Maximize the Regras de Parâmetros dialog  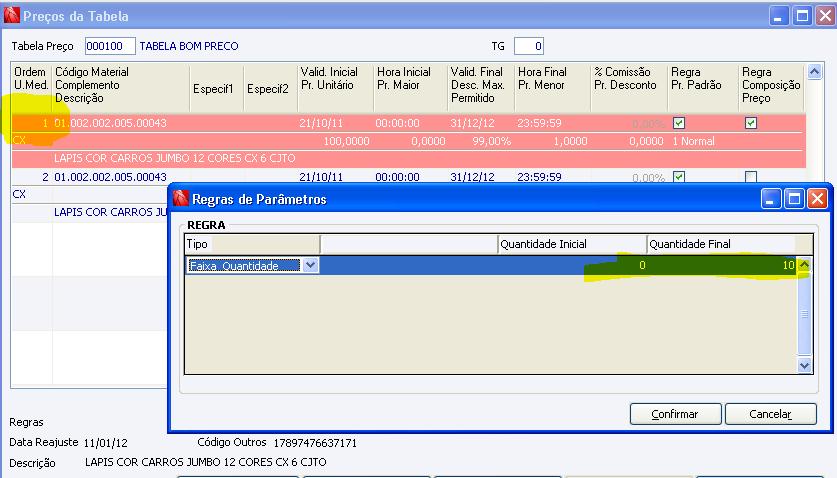click(794, 199)
